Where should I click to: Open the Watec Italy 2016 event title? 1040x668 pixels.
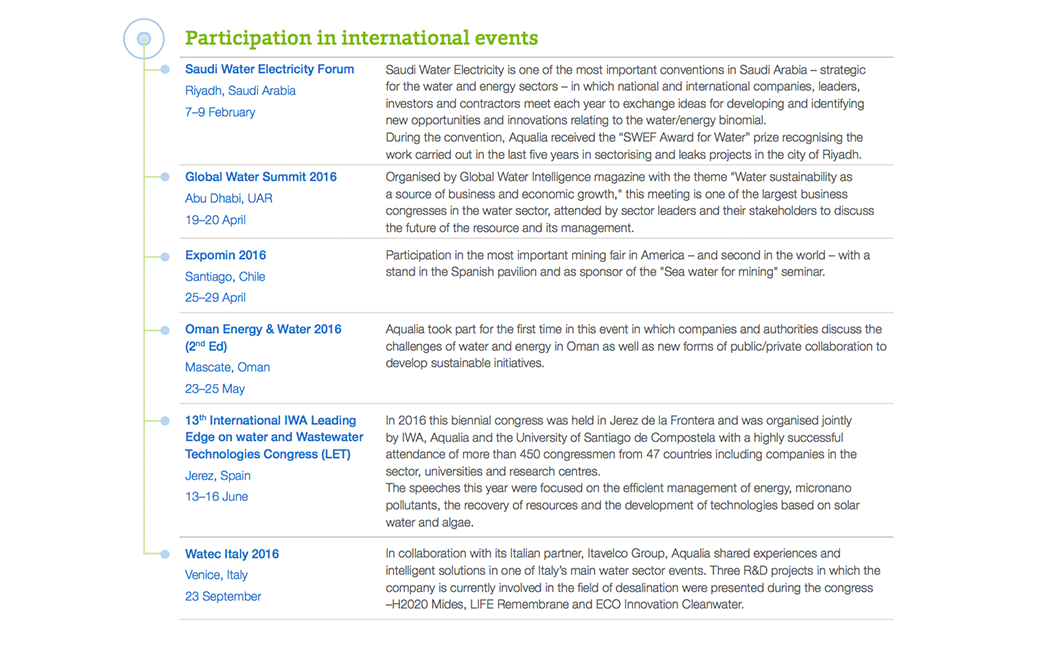click(x=231, y=554)
